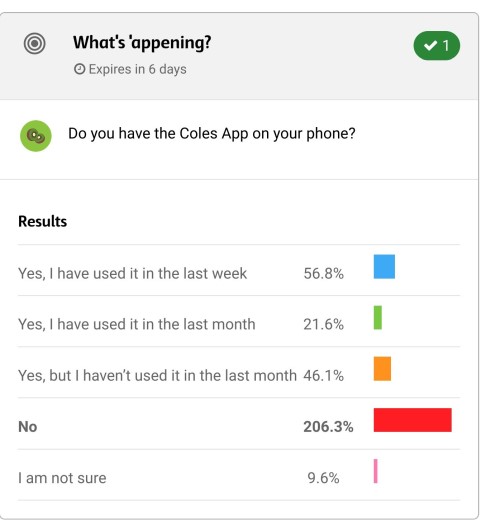Select Yes, but haven't used it option

pyautogui.click(x=239, y=372)
